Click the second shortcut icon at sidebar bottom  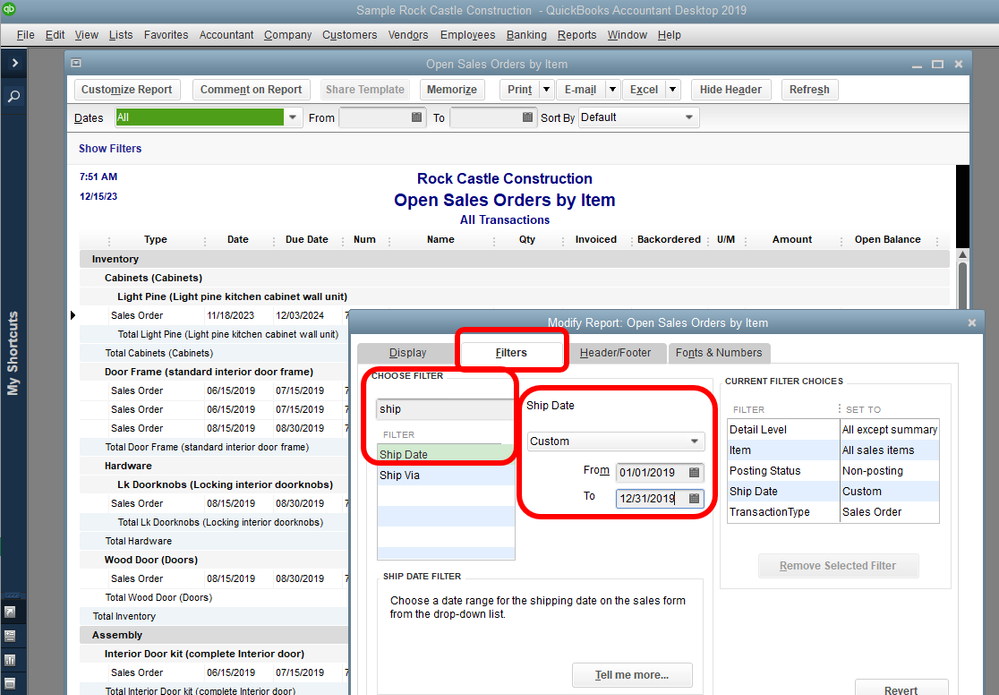(x=10, y=635)
